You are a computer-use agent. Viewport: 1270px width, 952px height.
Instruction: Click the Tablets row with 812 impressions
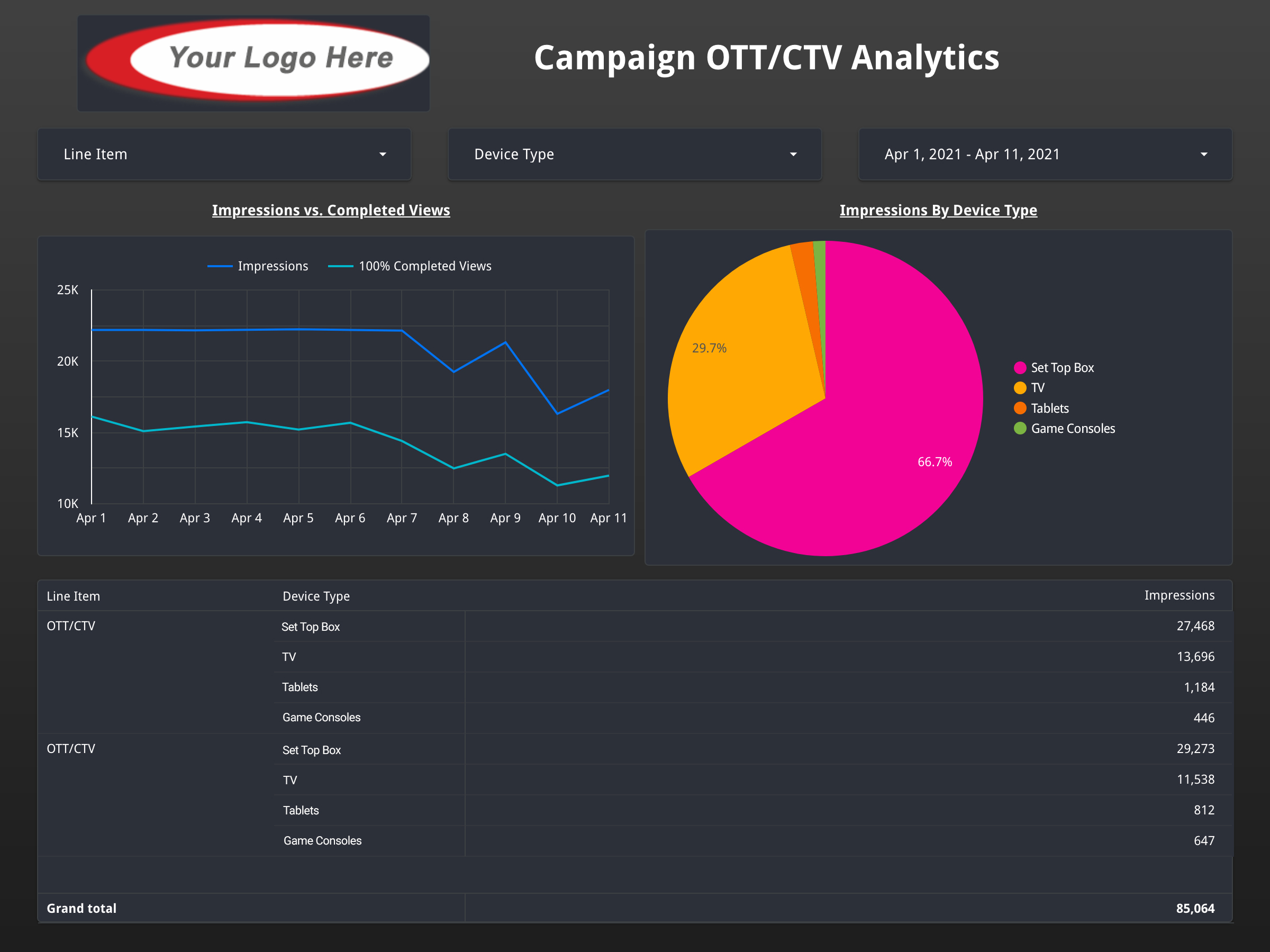[x=754, y=810]
